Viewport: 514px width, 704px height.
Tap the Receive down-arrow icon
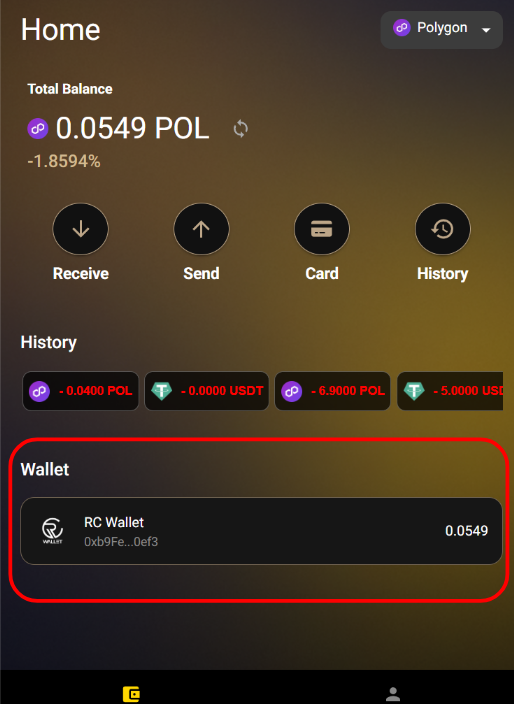[81, 229]
